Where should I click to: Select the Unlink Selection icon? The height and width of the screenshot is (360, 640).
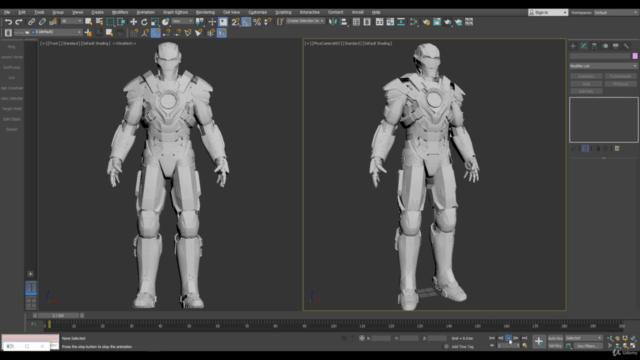pyautogui.click(x=42, y=22)
